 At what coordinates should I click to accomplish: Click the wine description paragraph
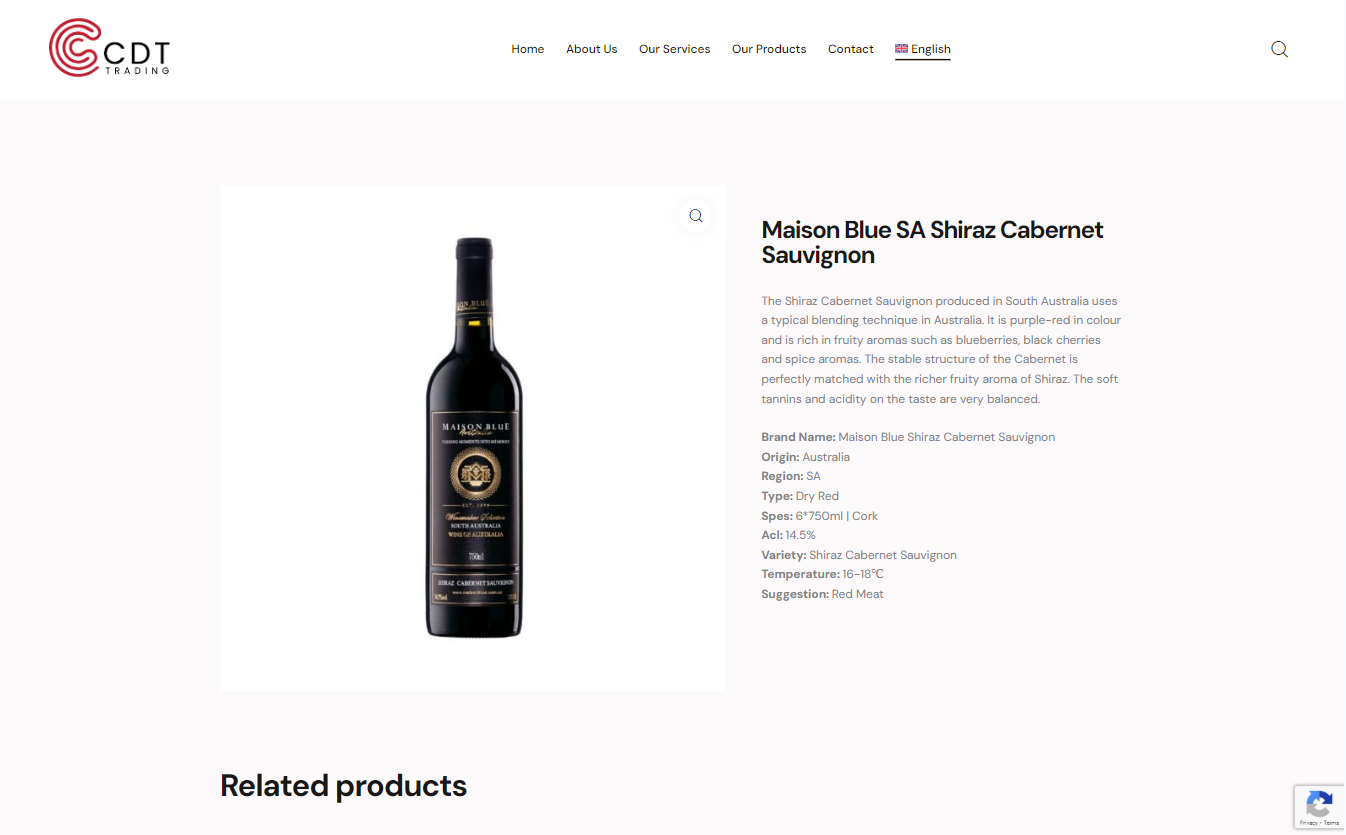[941, 350]
